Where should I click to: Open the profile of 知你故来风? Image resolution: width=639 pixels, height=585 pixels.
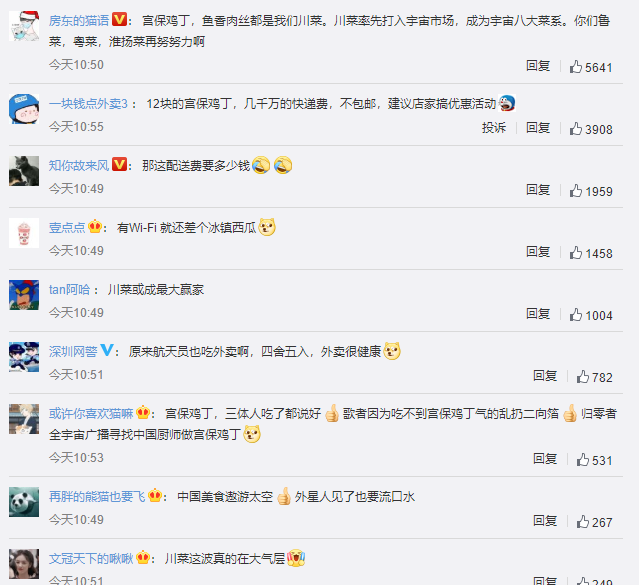[79, 166]
